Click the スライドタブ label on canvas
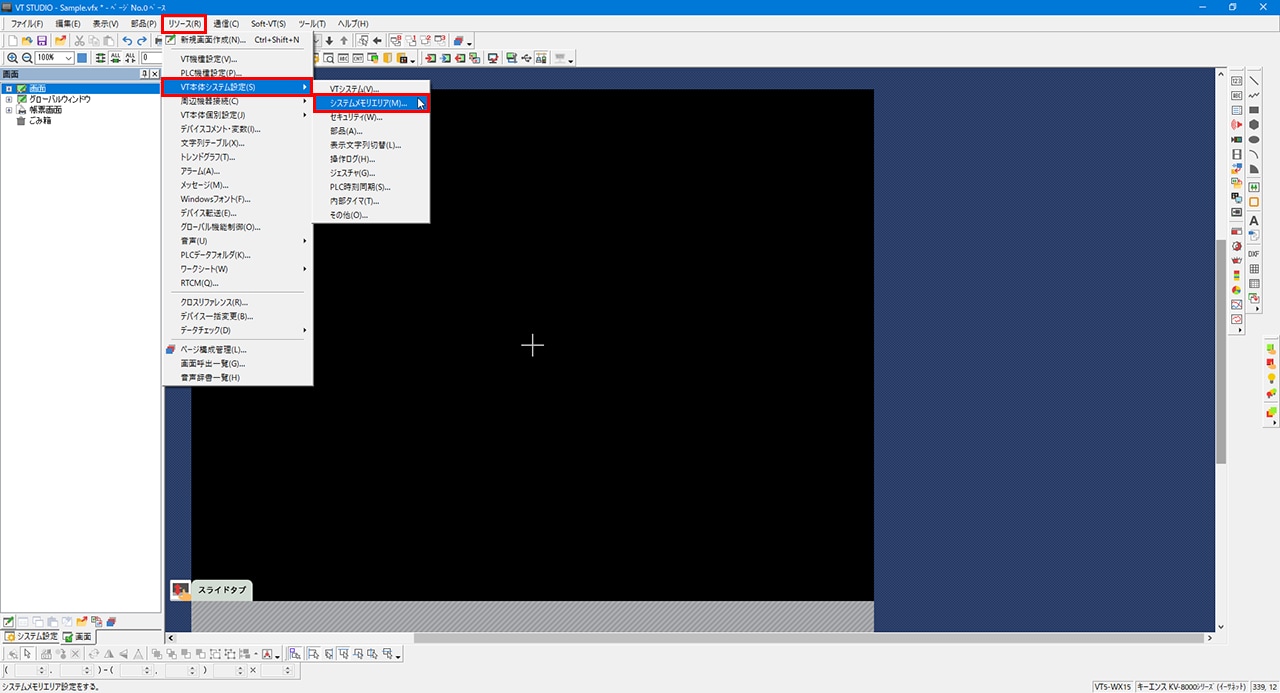The width and height of the screenshot is (1280, 693). point(221,590)
